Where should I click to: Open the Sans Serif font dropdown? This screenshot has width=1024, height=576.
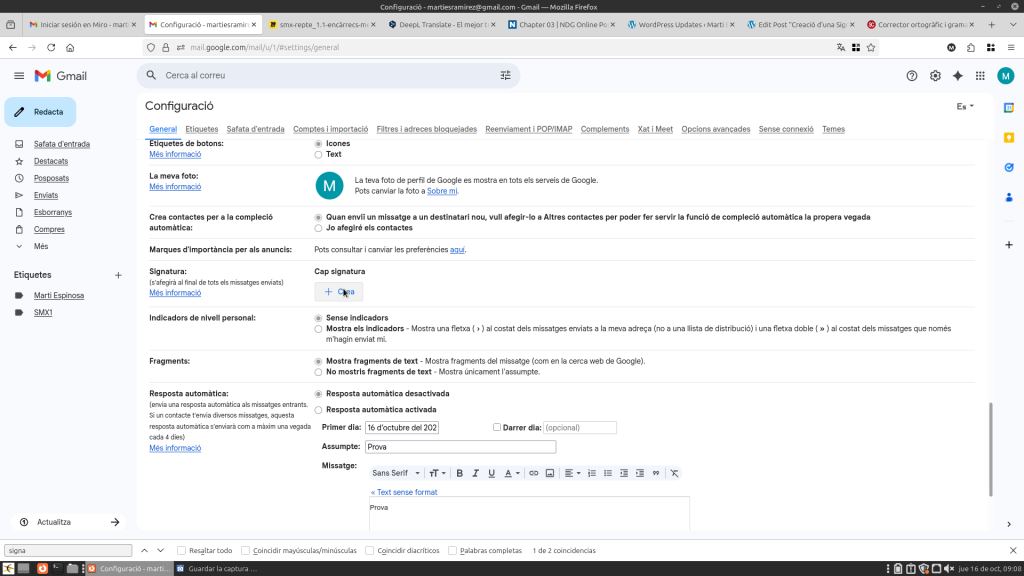[394, 473]
